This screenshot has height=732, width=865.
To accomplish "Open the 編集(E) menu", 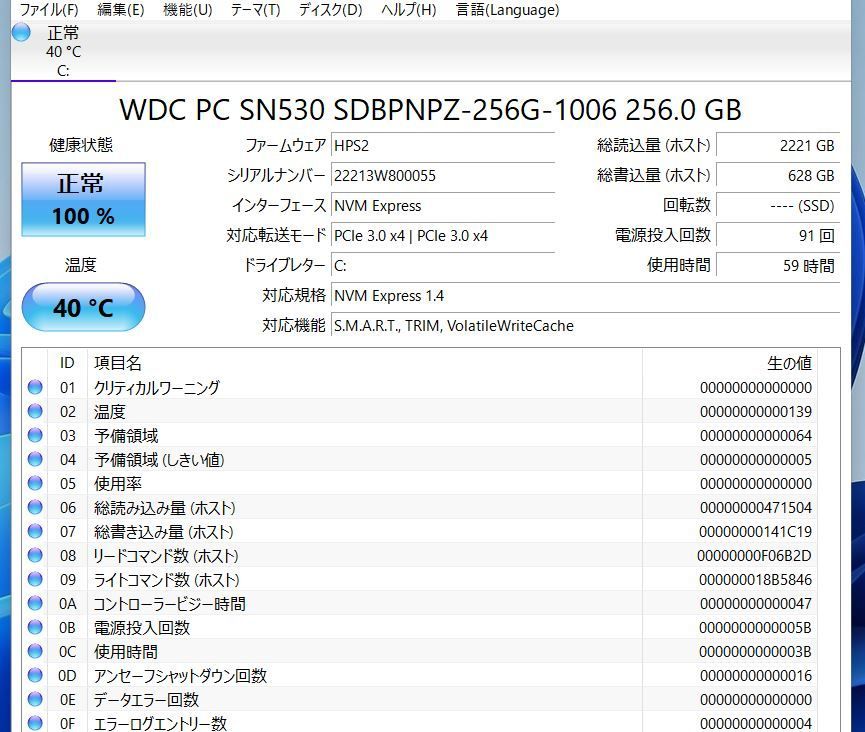I will 121,9.
